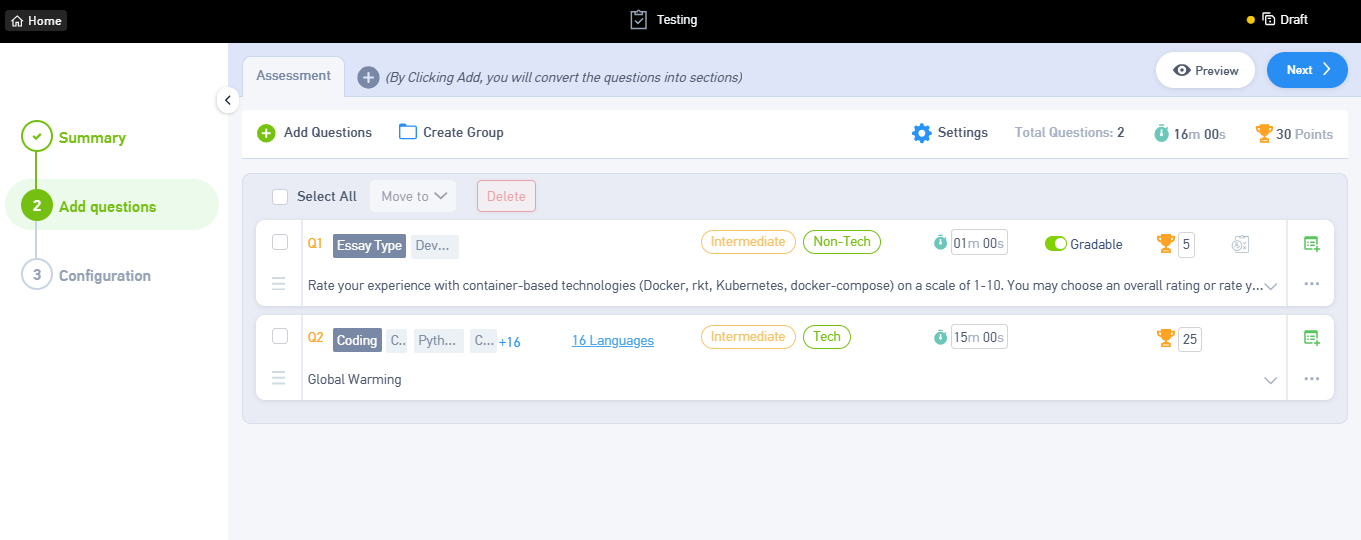The height and width of the screenshot is (540, 1361).
Task: Open the Summary step
Action: click(92, 138)
